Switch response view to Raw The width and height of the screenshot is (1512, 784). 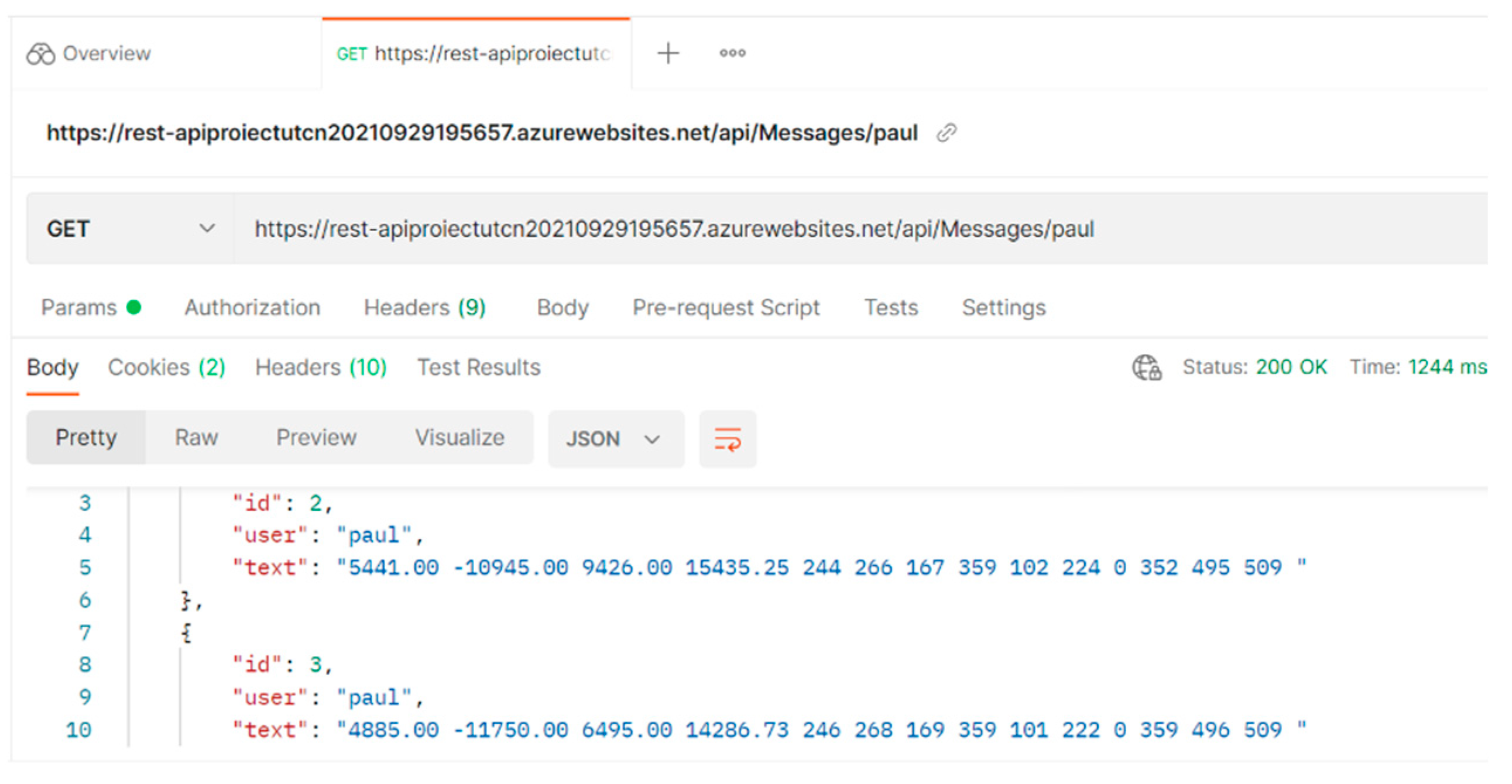click(196, 438)
